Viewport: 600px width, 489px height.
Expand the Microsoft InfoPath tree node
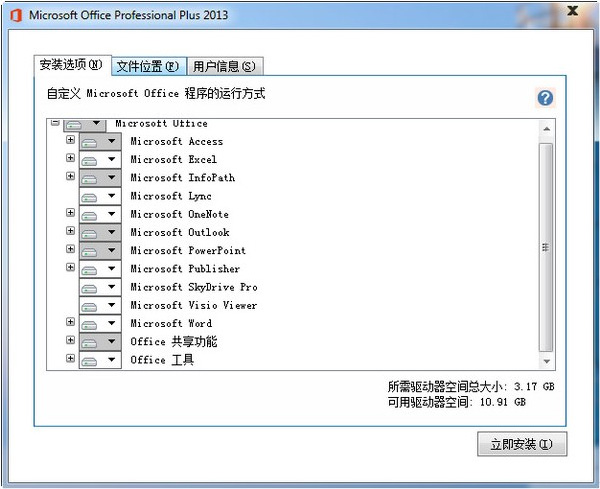click(x=70, y=176)
